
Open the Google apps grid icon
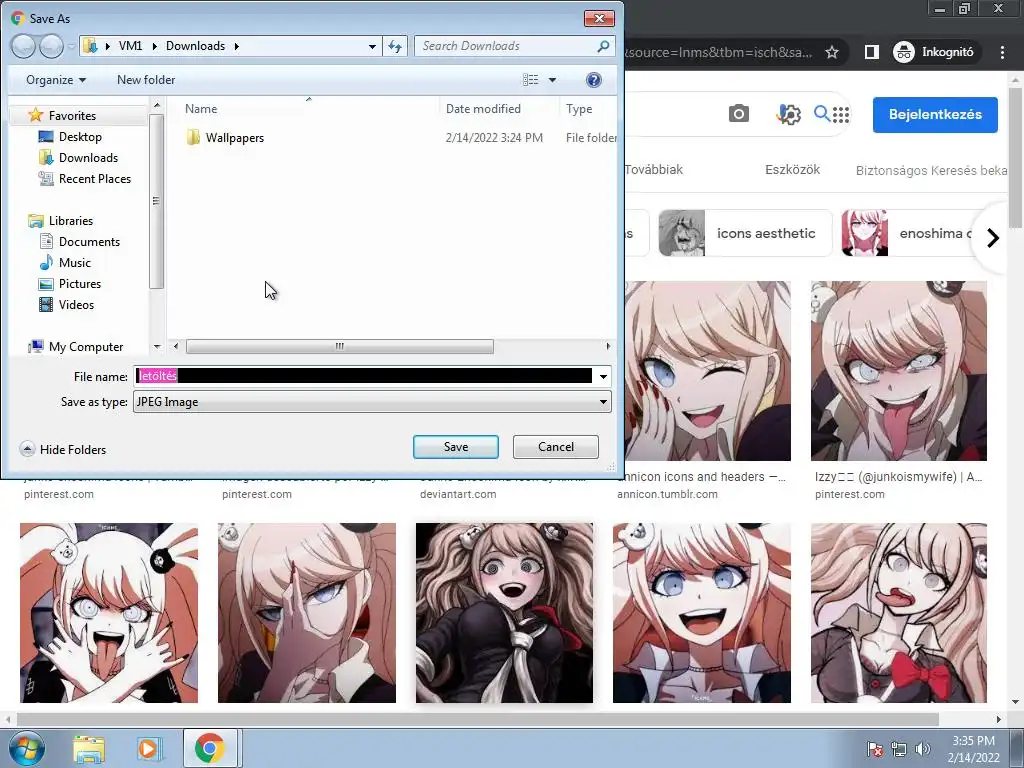point(841,115)
